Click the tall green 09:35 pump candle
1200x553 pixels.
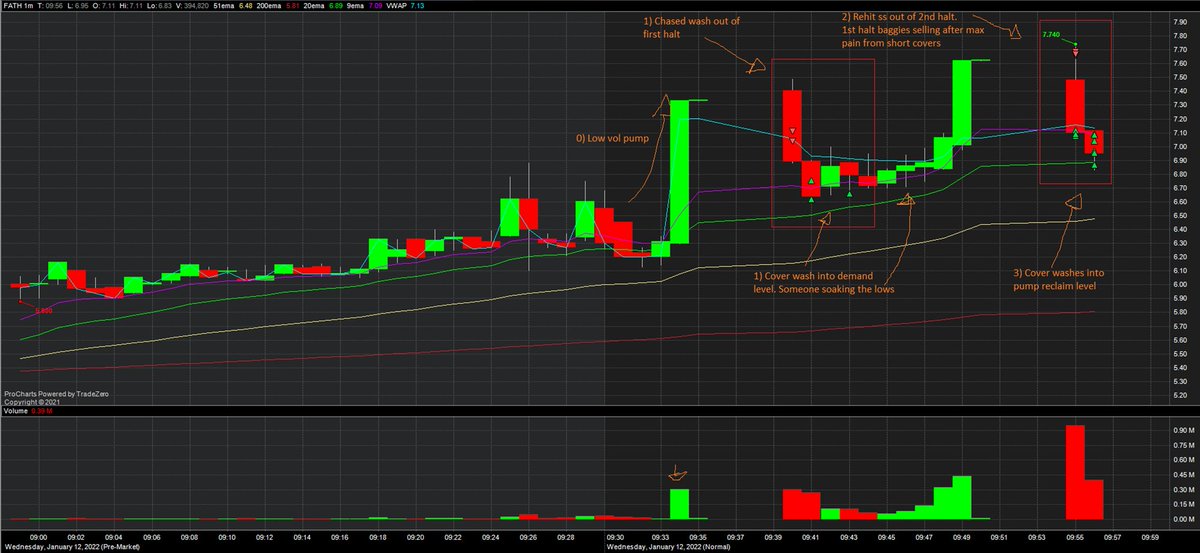pyautogui.click(x=680, y=171)
